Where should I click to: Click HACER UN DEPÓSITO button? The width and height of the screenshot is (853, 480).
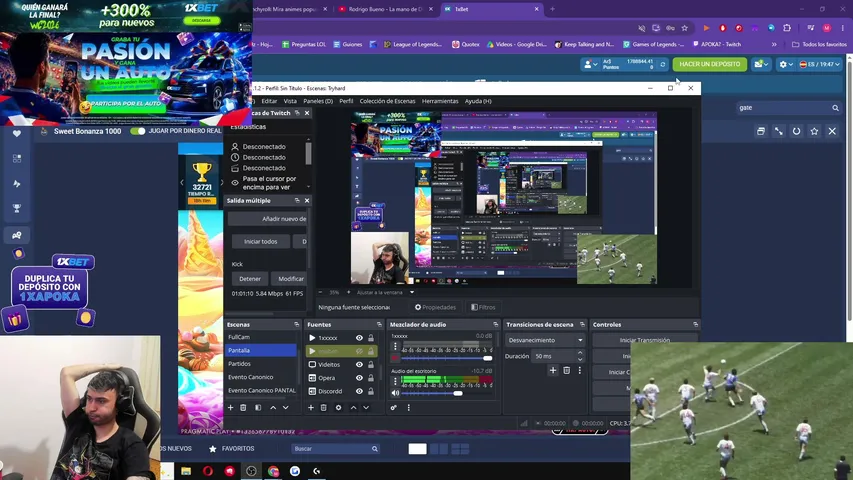tap(709, 64)
